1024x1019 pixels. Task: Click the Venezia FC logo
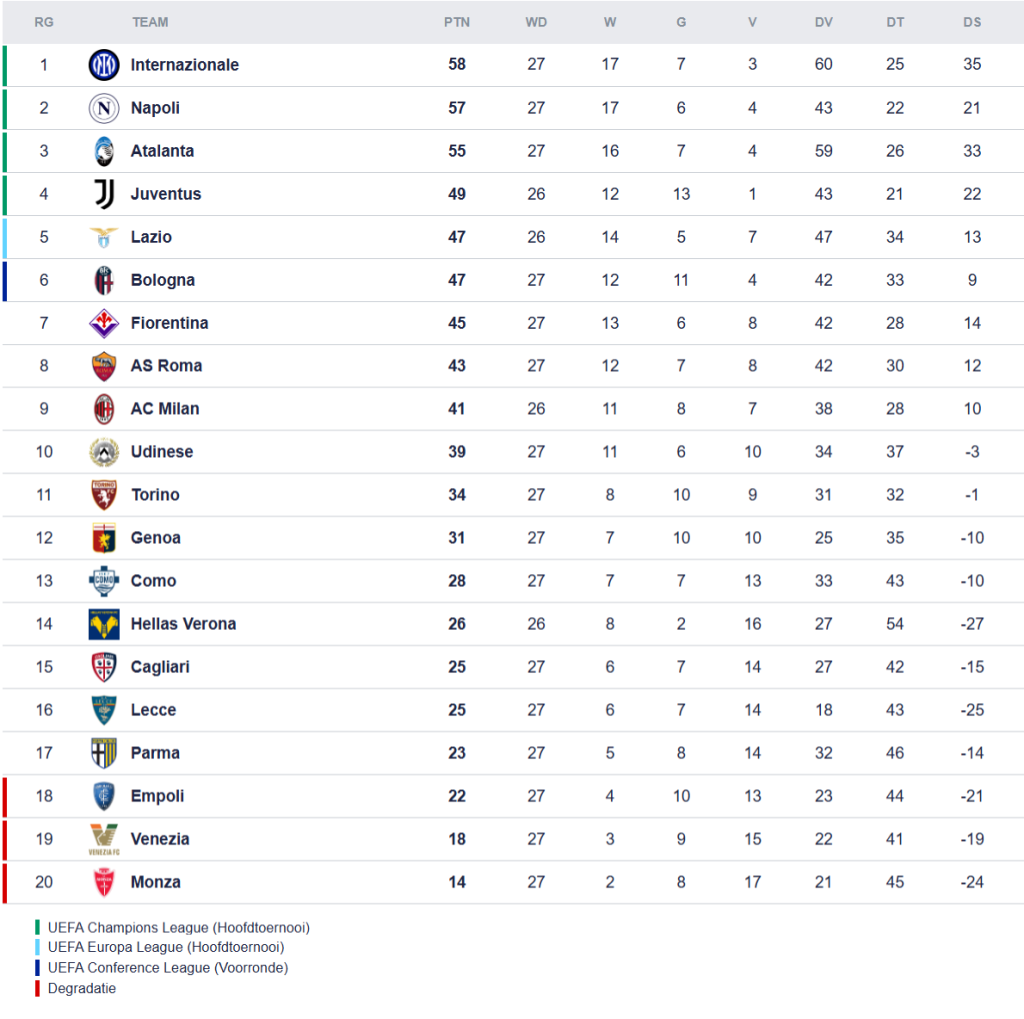coord(104,839)
